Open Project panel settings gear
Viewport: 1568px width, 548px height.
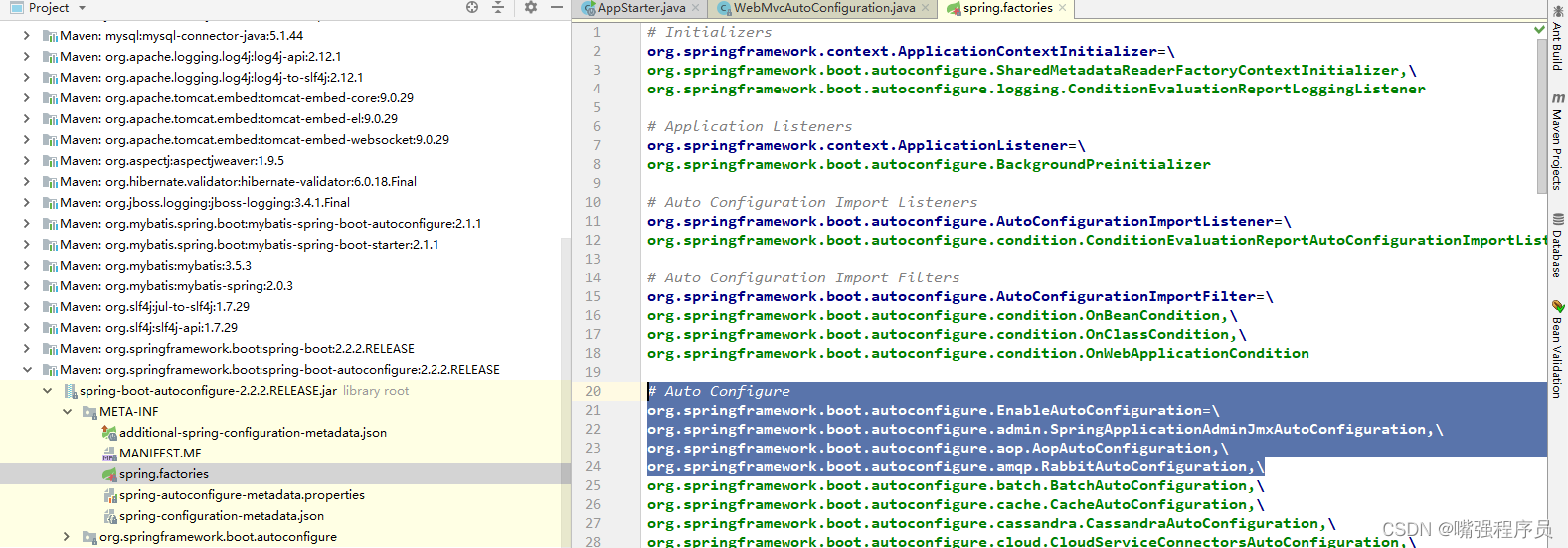(x=530, y=7)
